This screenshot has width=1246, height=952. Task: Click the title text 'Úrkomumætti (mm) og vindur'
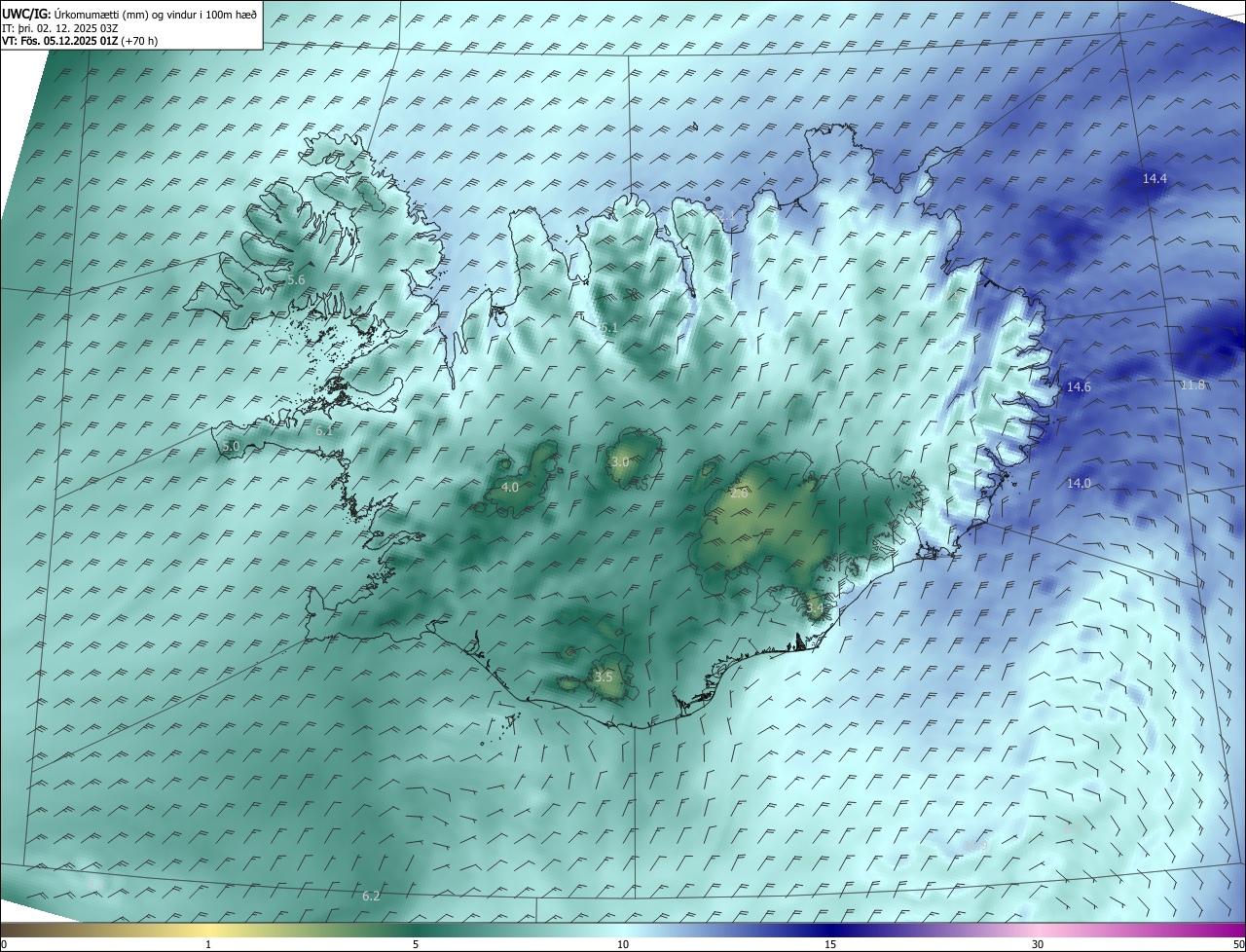127,14
